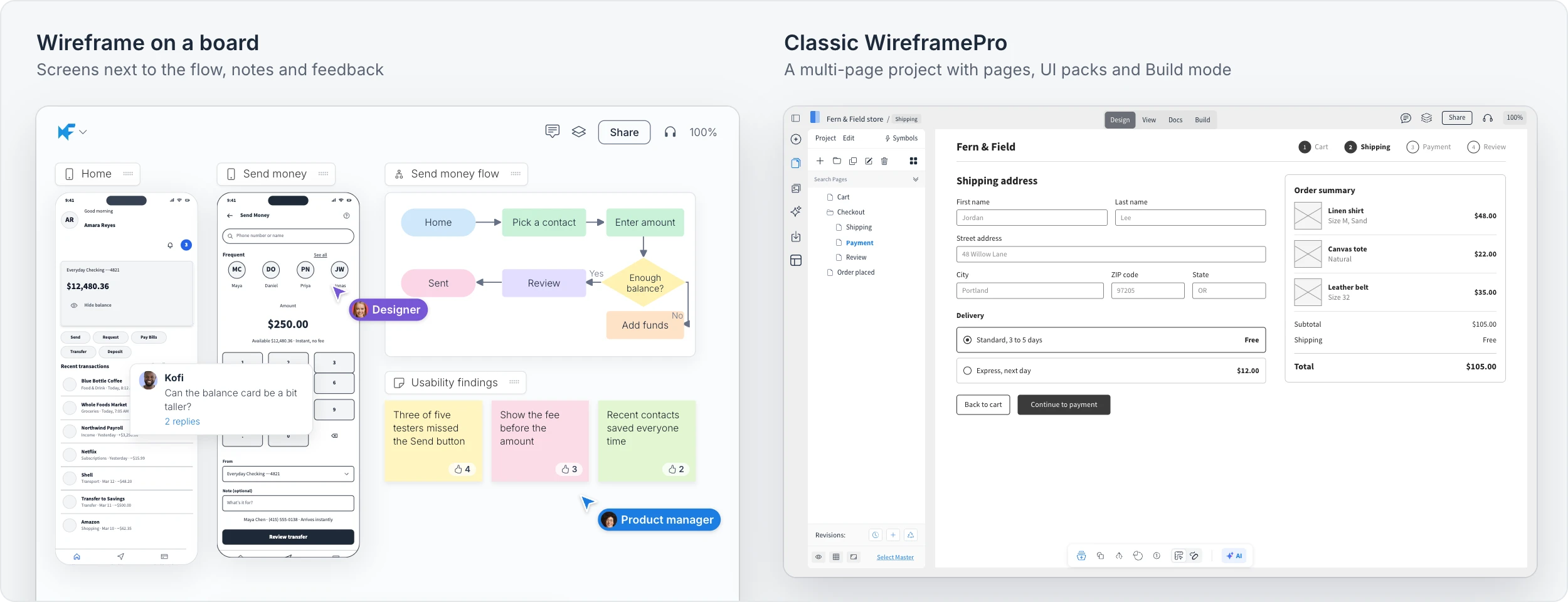Open the 100% zoom control in WireframePro
The height and width of the screenshot is (602, 1568).
[1515, 117]
